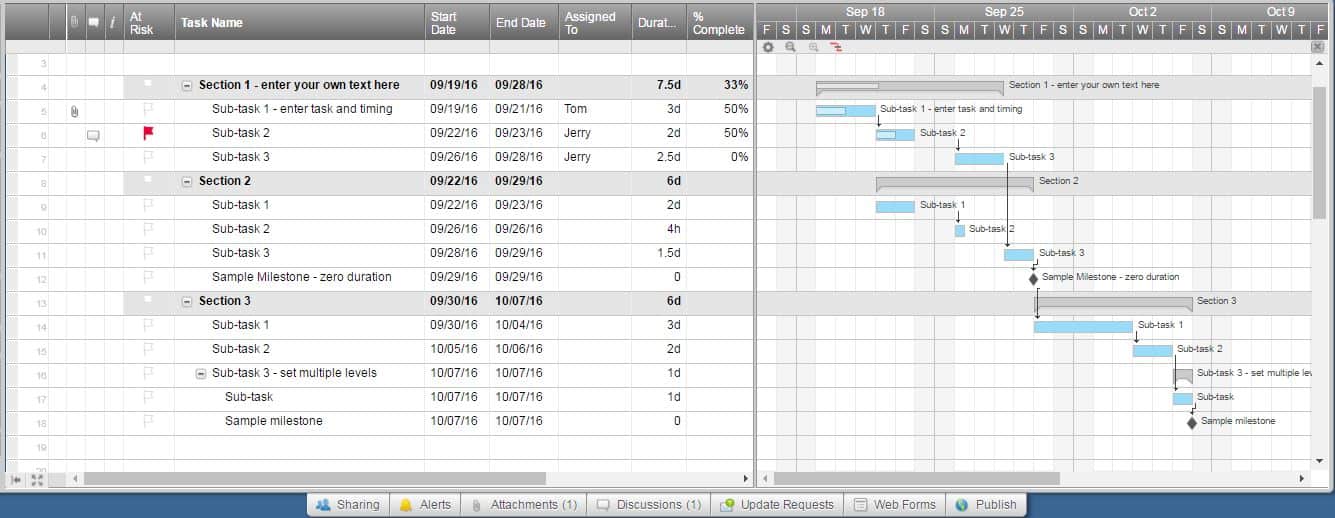Unflag the red At Risk flag on Sub-task 2
This screenshot has height=518, width=1335.
pyautogui.click(x=149, y=132)
